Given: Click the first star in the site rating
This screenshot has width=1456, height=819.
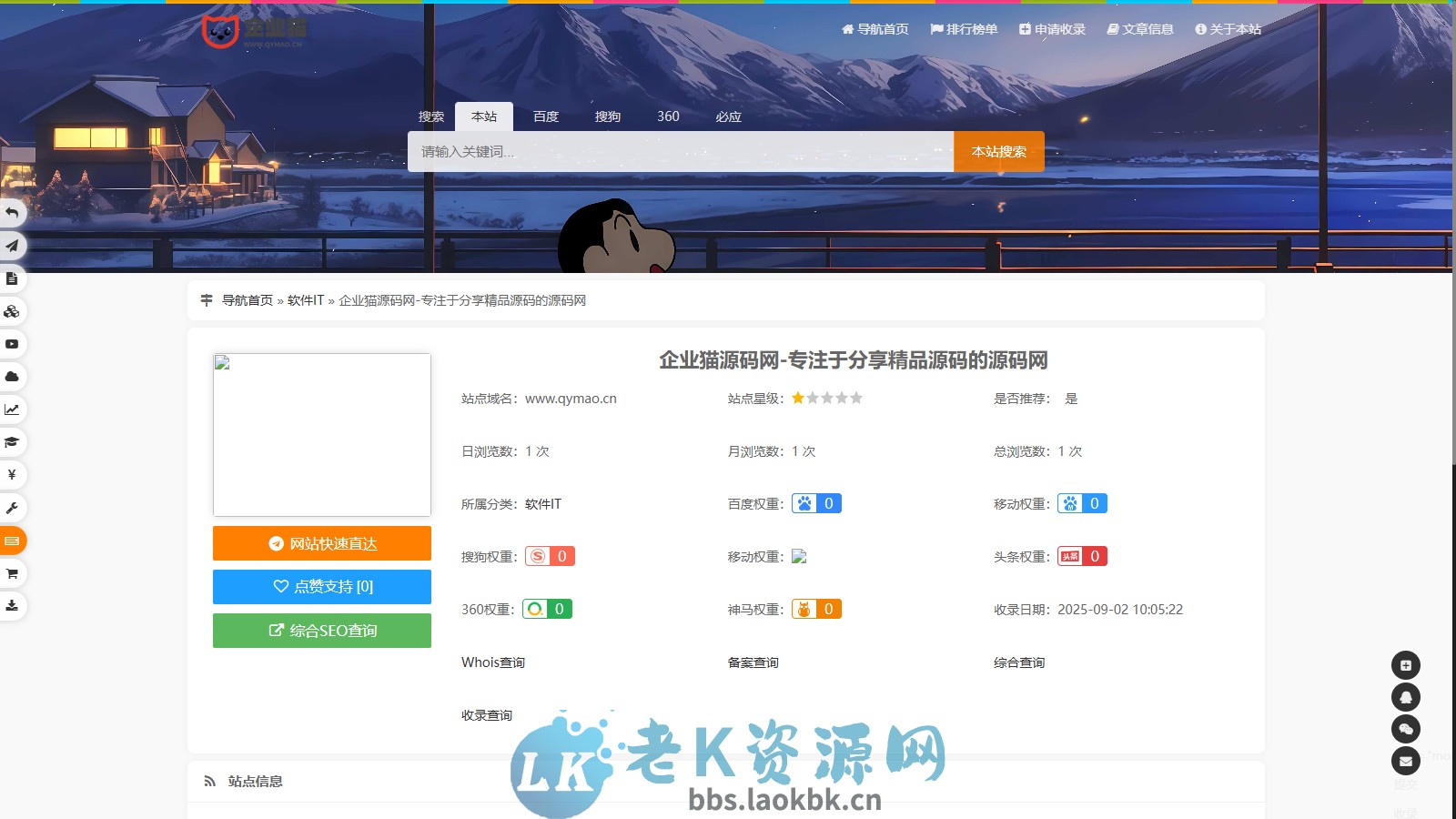Looking at the screenshot, I should coord(797,398).
